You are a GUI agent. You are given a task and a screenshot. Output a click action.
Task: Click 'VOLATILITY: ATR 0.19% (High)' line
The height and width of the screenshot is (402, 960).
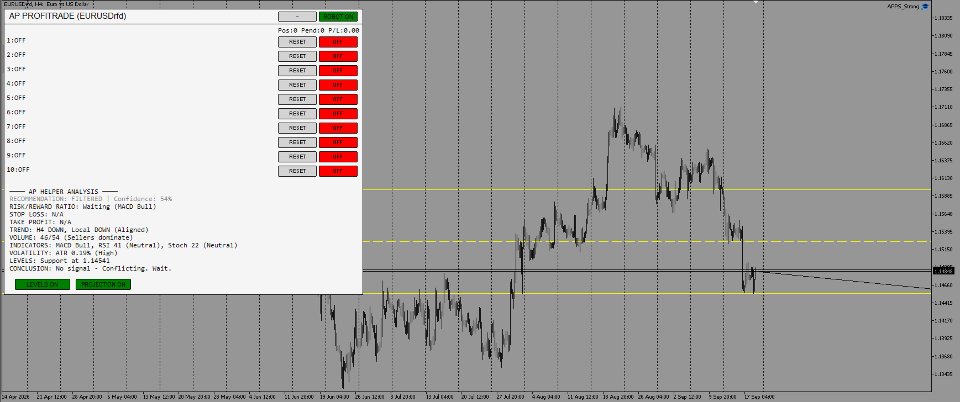66,253
